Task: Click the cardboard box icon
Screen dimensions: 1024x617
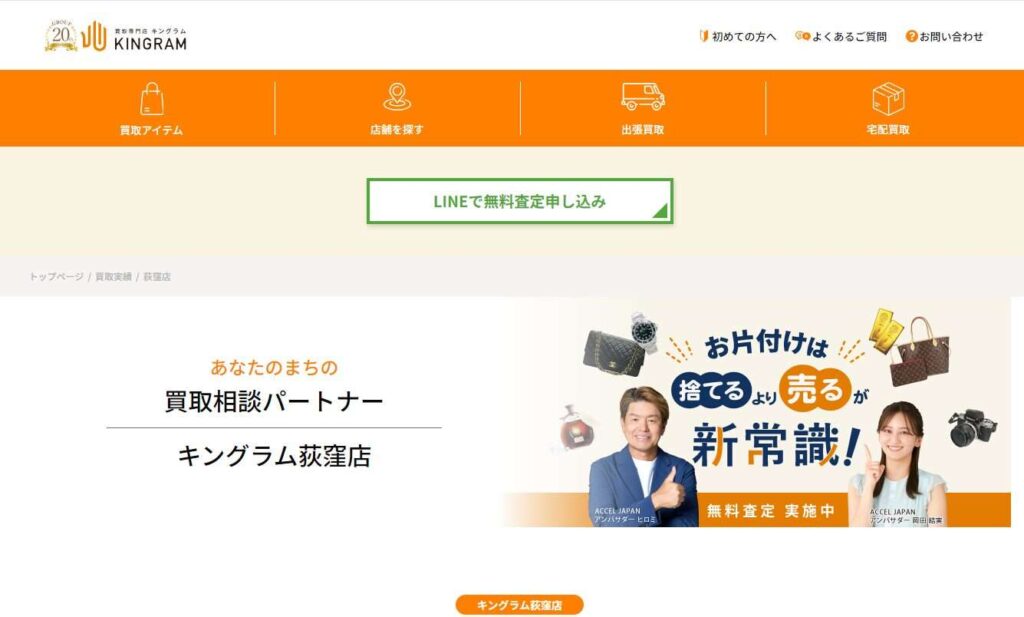Action: click(x=888, y=99)
